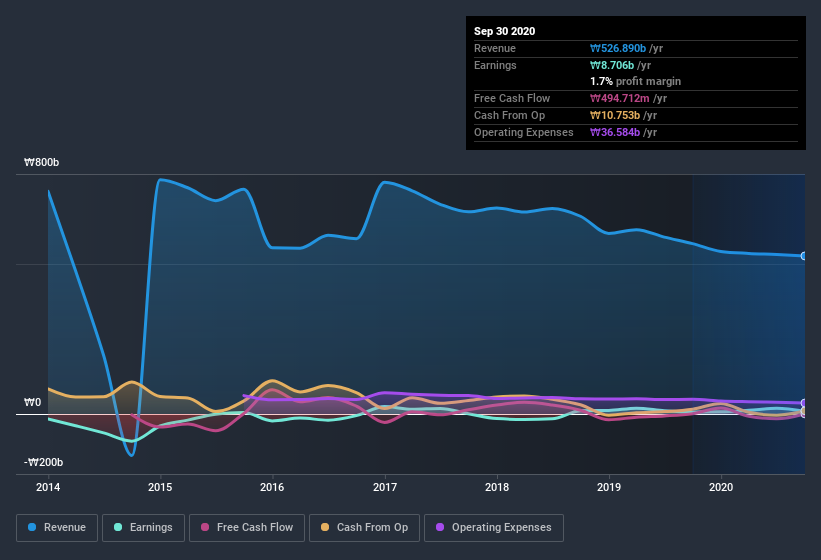Click the ₩8.706b earnings value in the tooltip
821x560 pixels.
pos(612,65)
